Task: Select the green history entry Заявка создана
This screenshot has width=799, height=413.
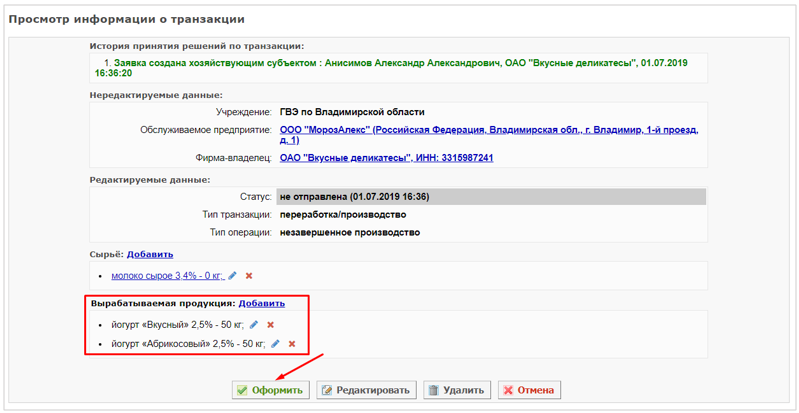Action: (x=391, y=68)
